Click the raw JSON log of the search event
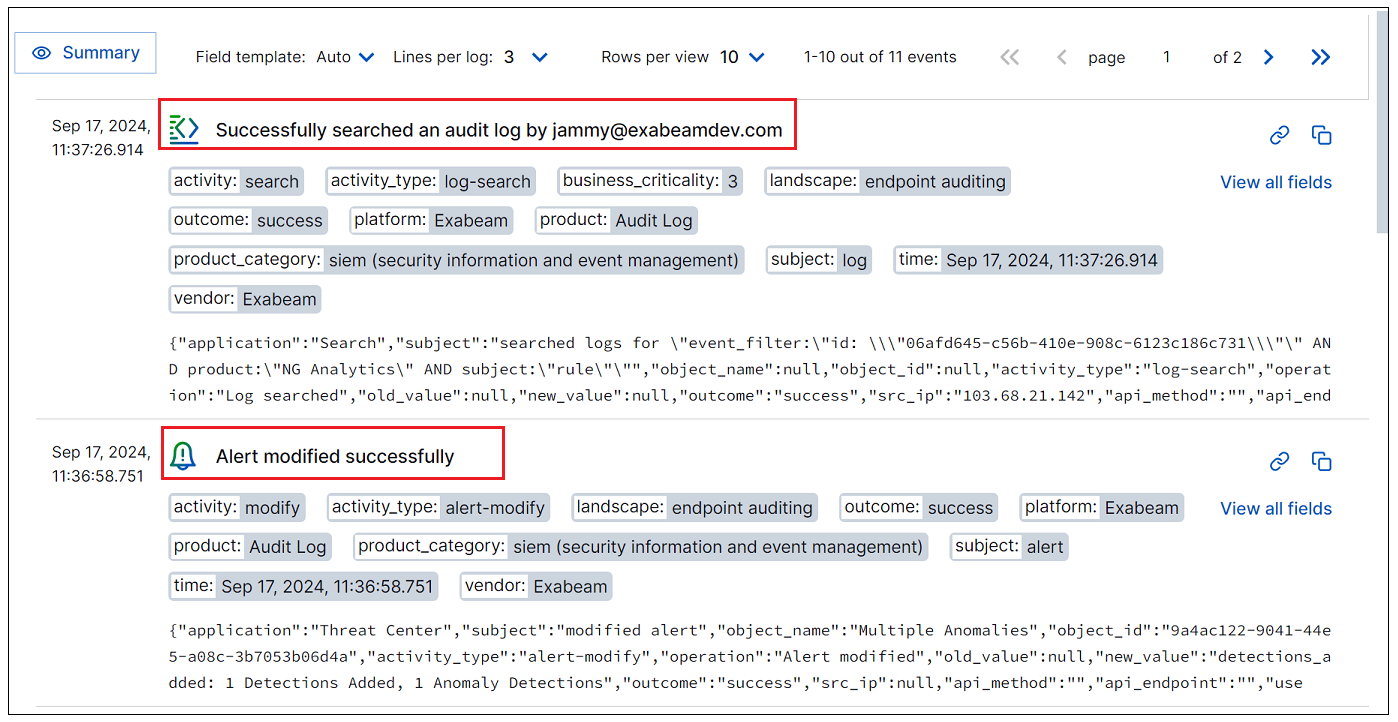This screenshot has height=722, width=1398. click(x=750, y=369)
